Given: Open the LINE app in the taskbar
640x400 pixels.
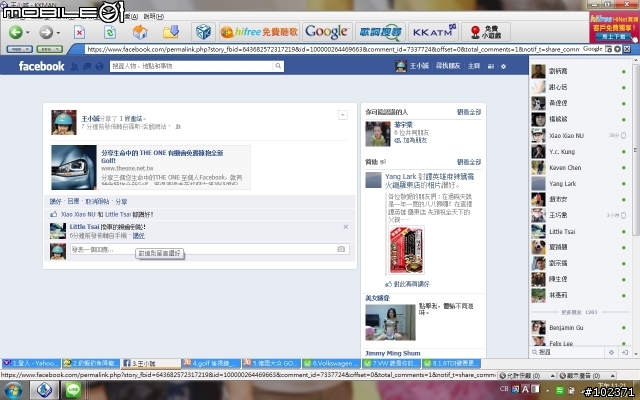Looking at the screenshot, I should [73, 390].
